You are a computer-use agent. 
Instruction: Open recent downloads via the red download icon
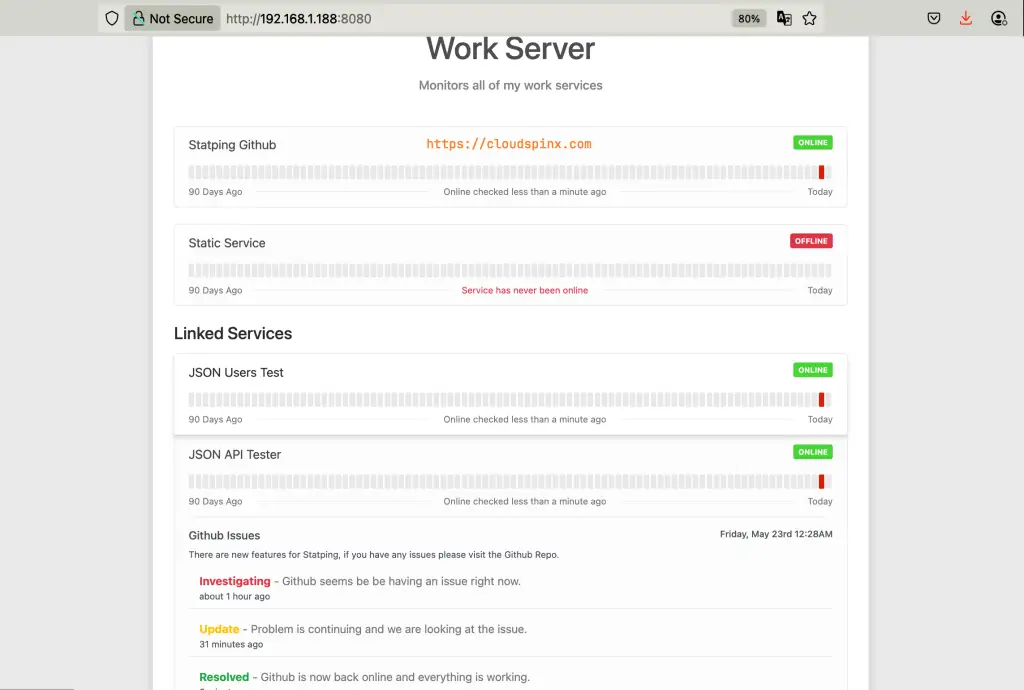coord(964,17)
